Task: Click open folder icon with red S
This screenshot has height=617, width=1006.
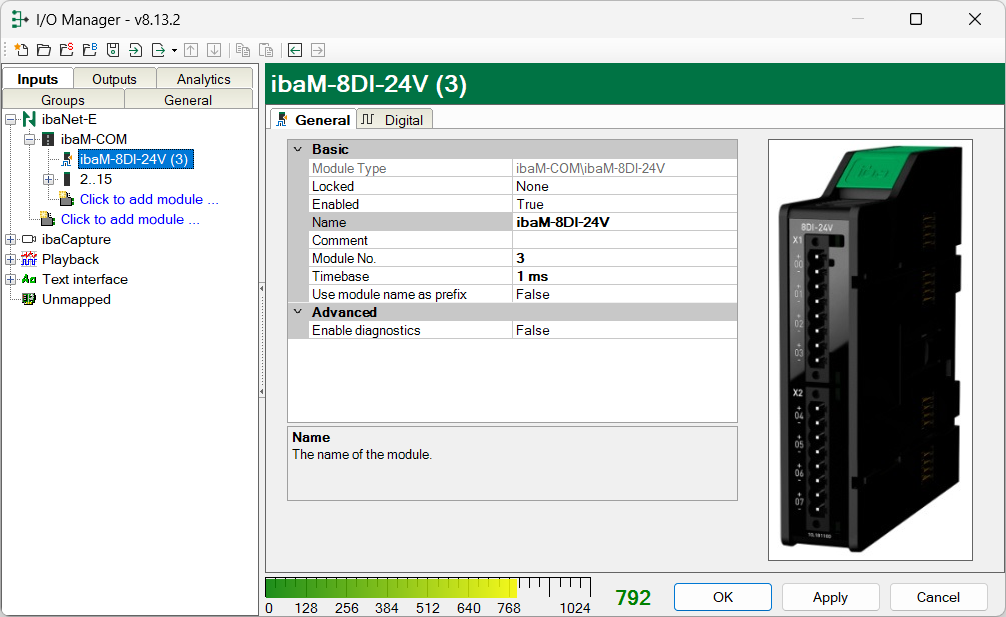Action: pos(67,50)
